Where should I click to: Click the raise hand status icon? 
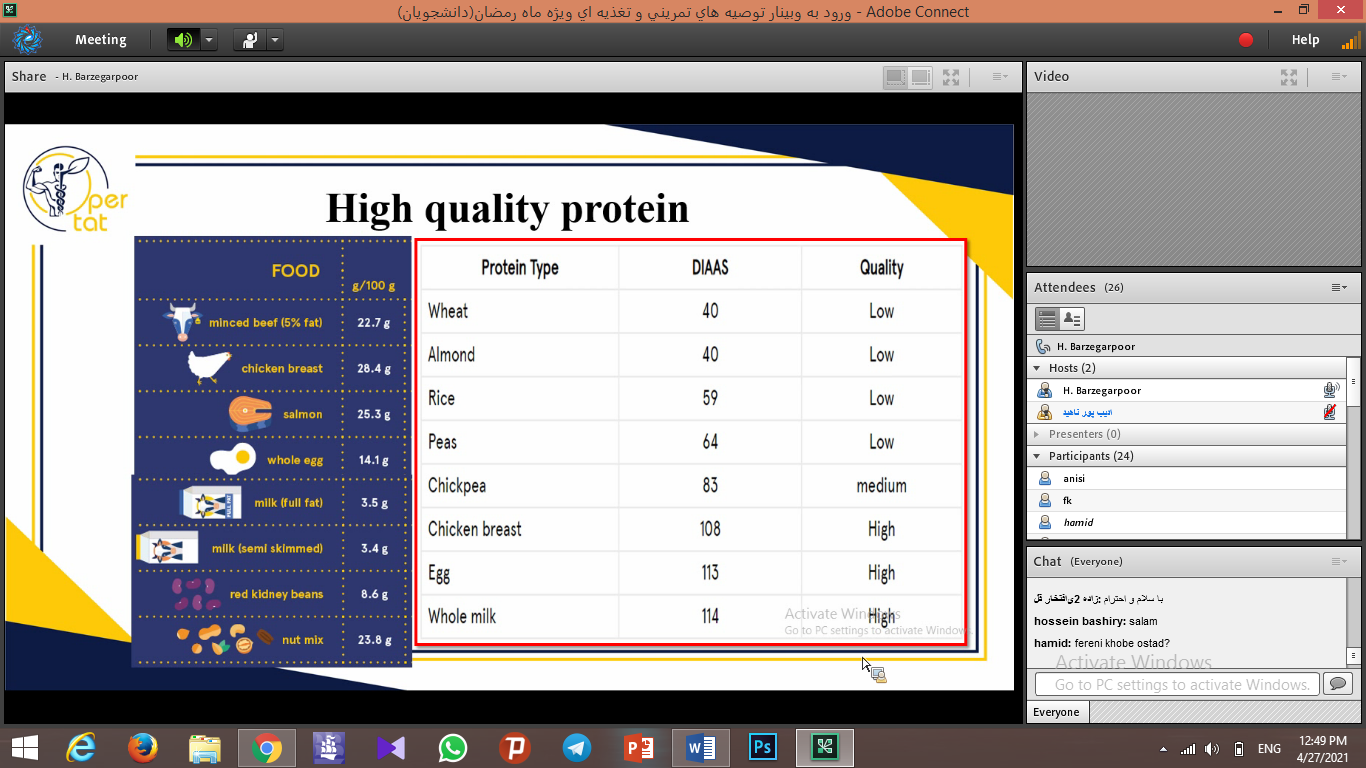click(249, 40)
